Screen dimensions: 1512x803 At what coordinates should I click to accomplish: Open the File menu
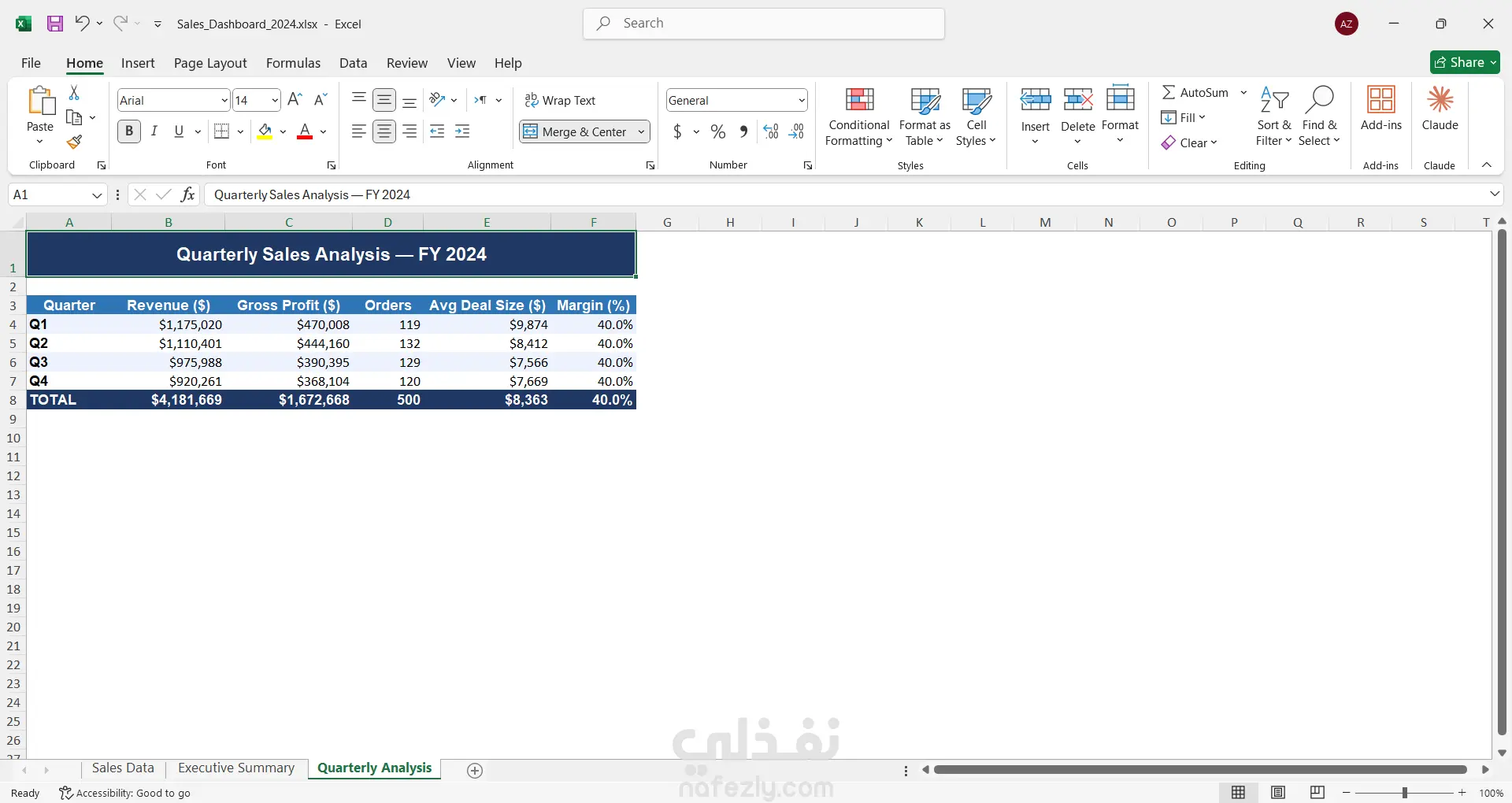(31, 63)
